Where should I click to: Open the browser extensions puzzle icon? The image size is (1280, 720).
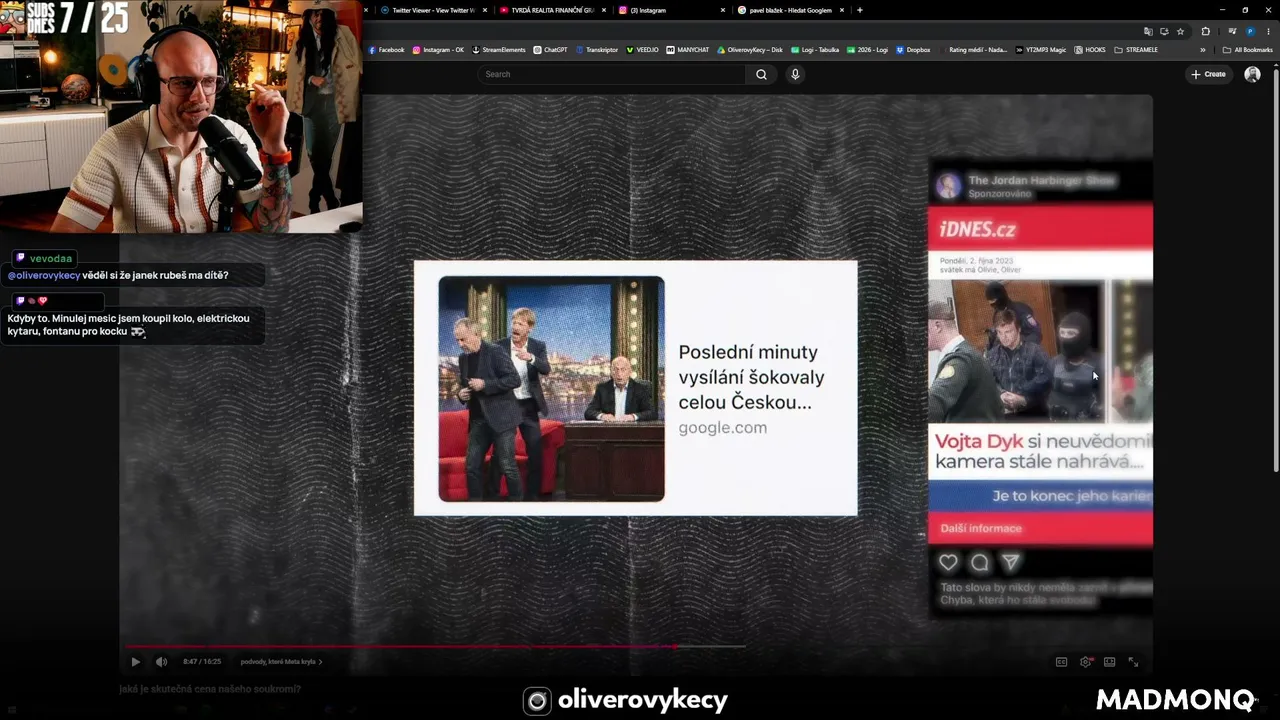(1205, 31)
